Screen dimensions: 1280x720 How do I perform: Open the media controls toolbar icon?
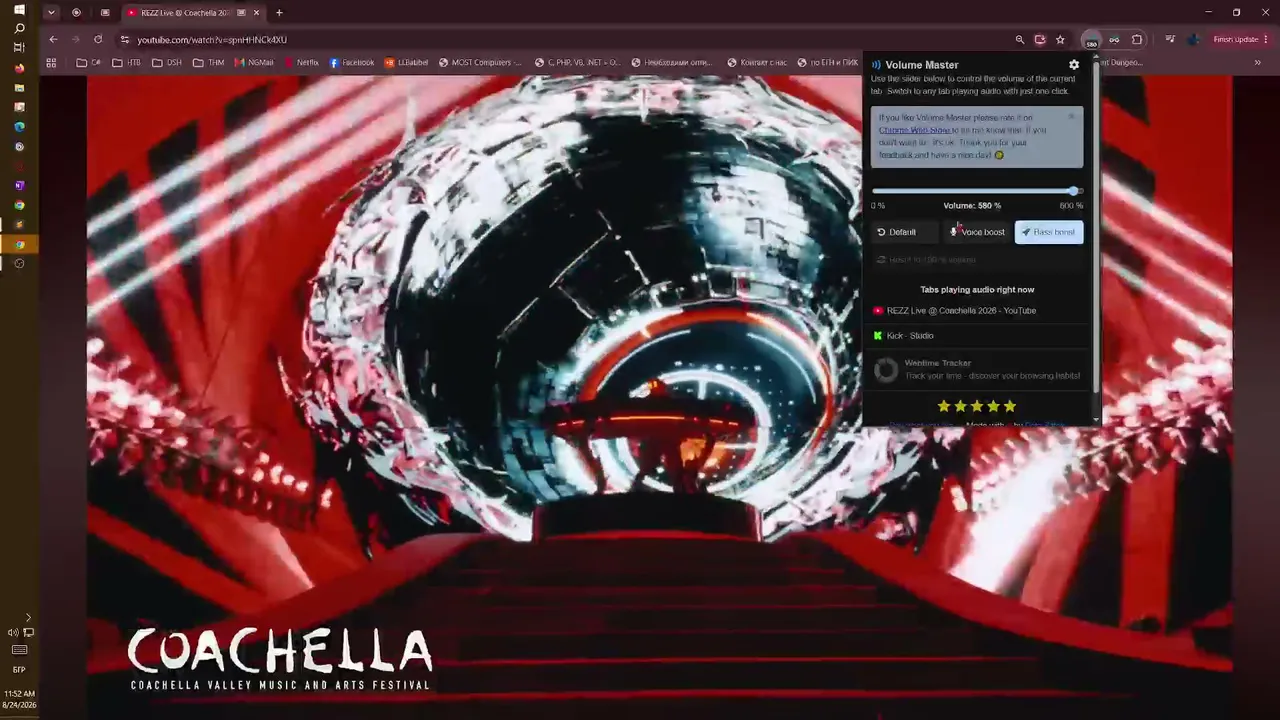click(x=1170, y=40)
